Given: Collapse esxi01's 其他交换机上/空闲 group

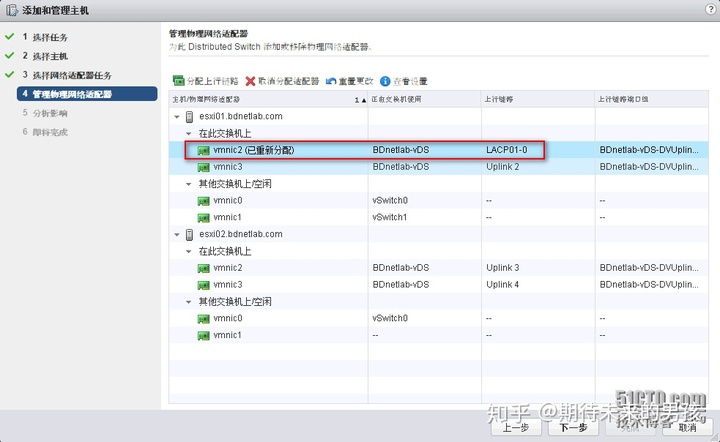Looking at the screenshot, I should 188,184.
